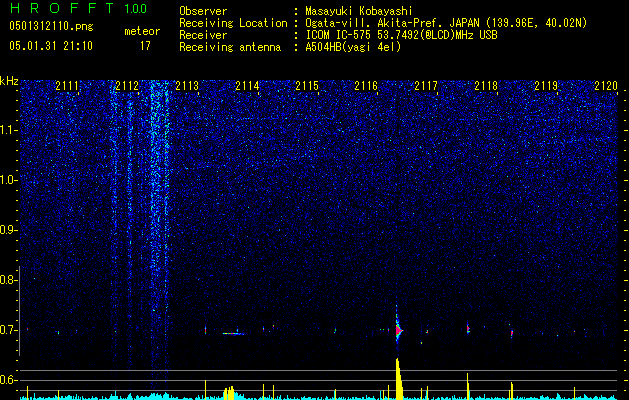Click the Receiving antenna field label
This screenshot has height=400, width=629.
[230, 47]
